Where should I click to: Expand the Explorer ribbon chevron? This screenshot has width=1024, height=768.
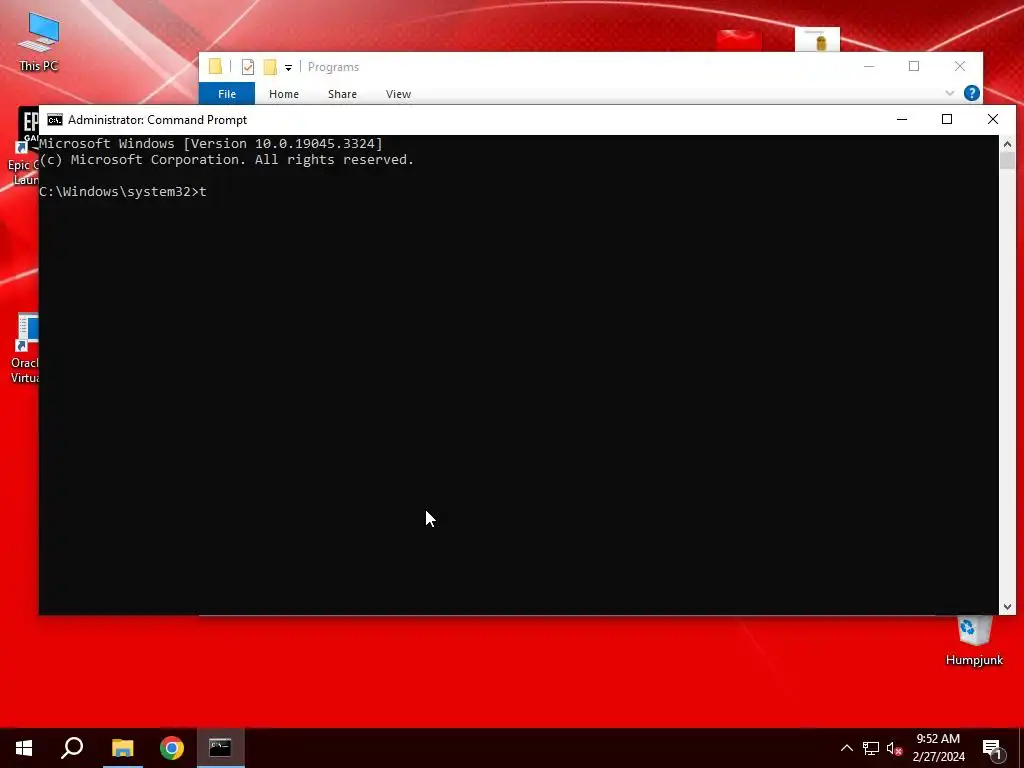click(x=950, y=93)
